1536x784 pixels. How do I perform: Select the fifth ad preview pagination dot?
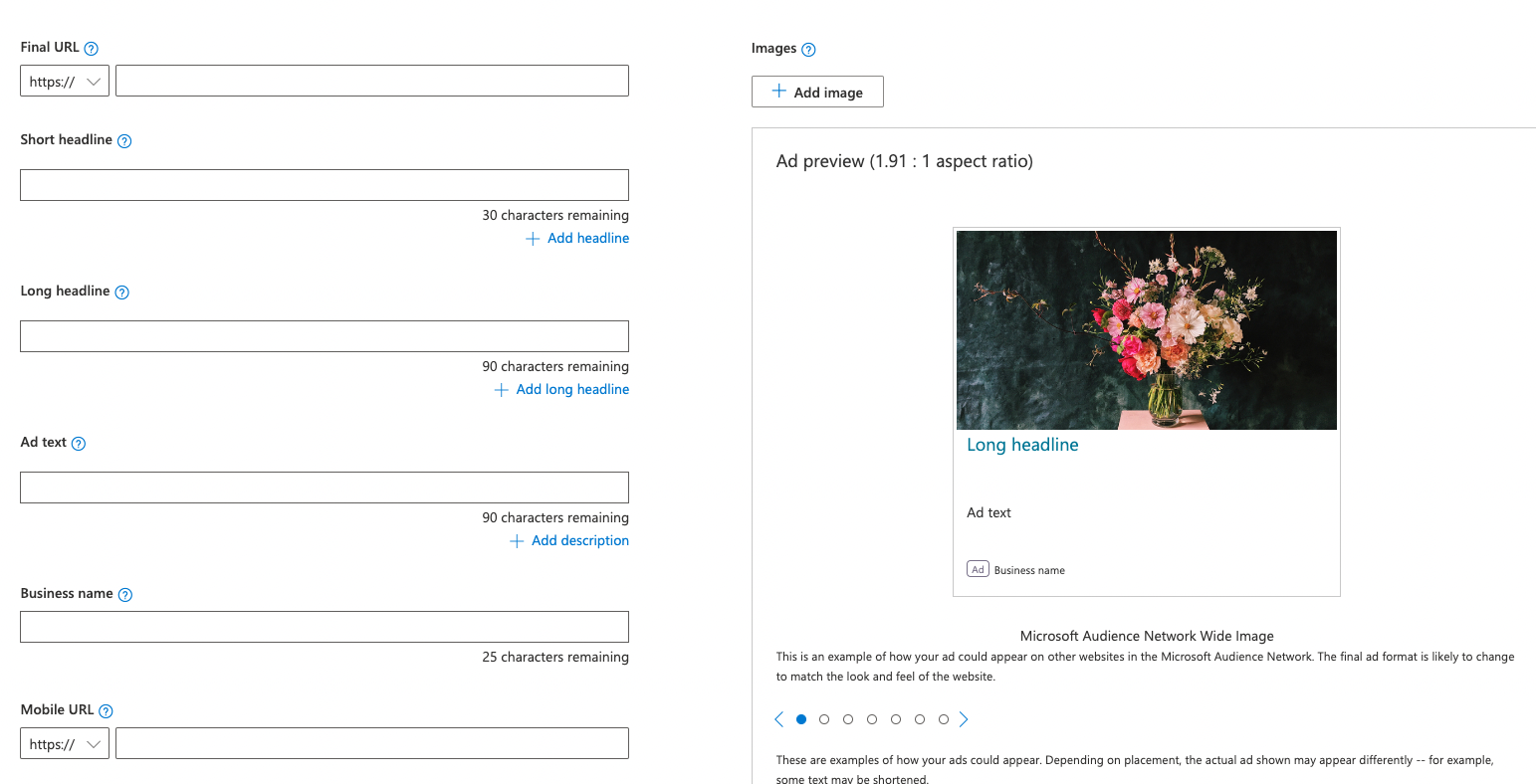coord(896,719)
